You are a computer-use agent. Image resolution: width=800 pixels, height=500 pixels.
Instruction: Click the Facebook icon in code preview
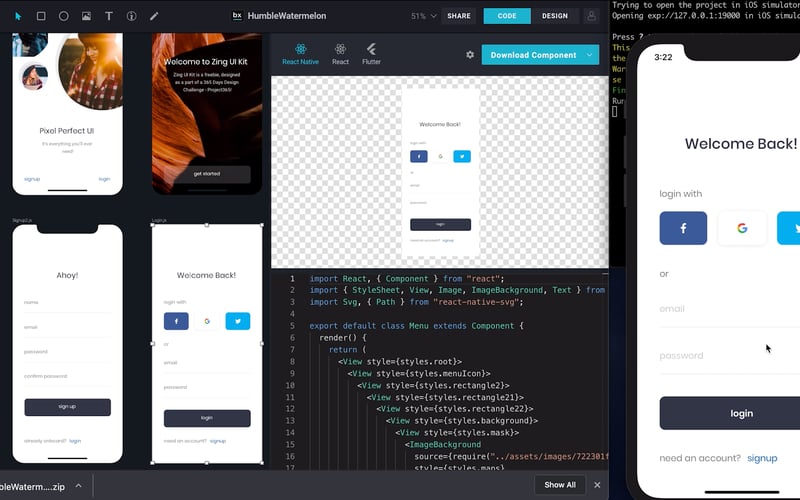click(x=419, y=157)
